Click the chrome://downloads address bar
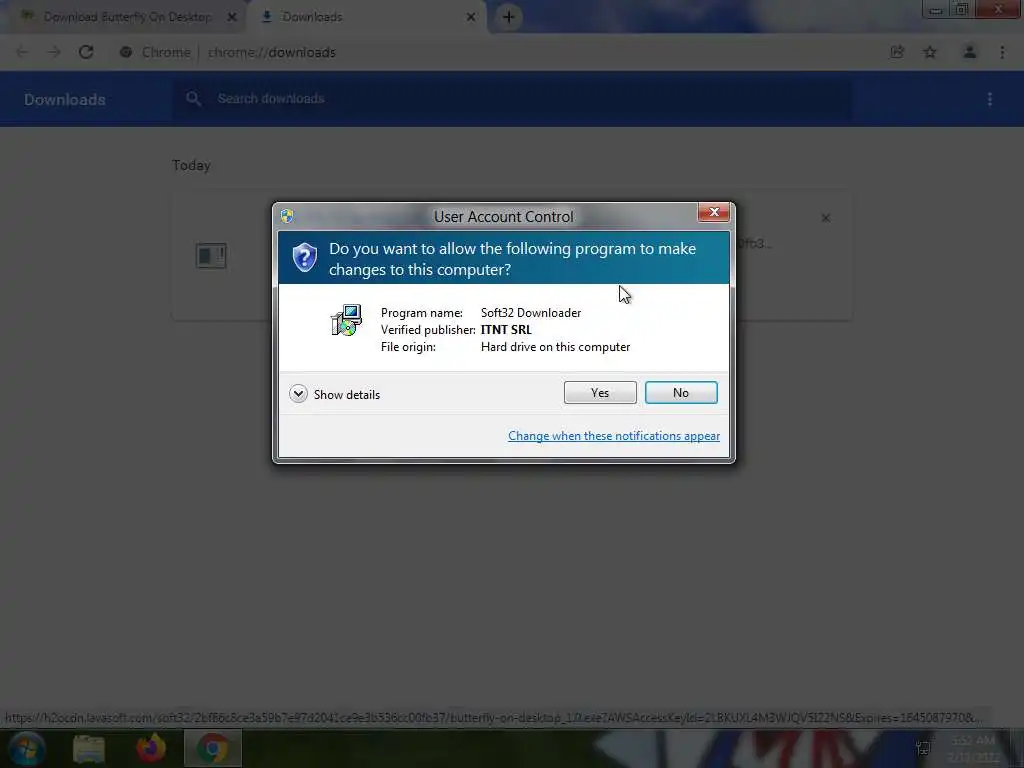The width and height of the screenshot is (1024, 768). (x=272, y=52)
